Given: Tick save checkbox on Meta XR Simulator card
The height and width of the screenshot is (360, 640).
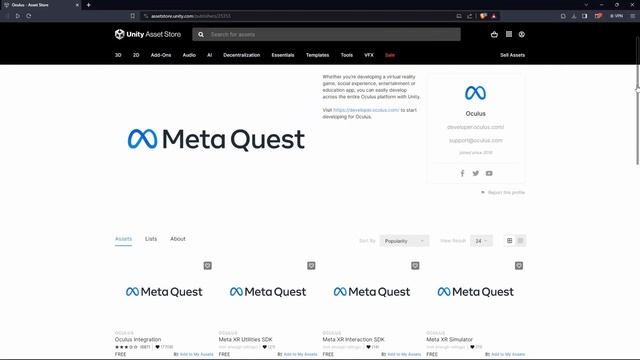Looking at the screenshot, I should (x=519, y=266).
